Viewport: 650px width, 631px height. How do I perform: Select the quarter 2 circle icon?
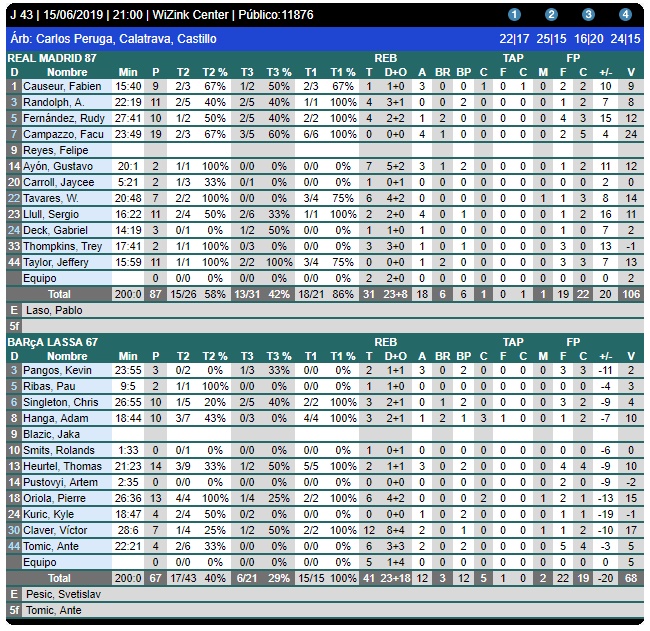551,15
